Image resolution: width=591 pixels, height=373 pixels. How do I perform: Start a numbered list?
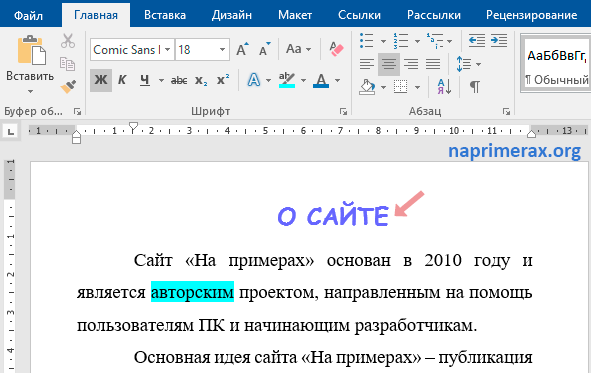[x=400, y=41]
